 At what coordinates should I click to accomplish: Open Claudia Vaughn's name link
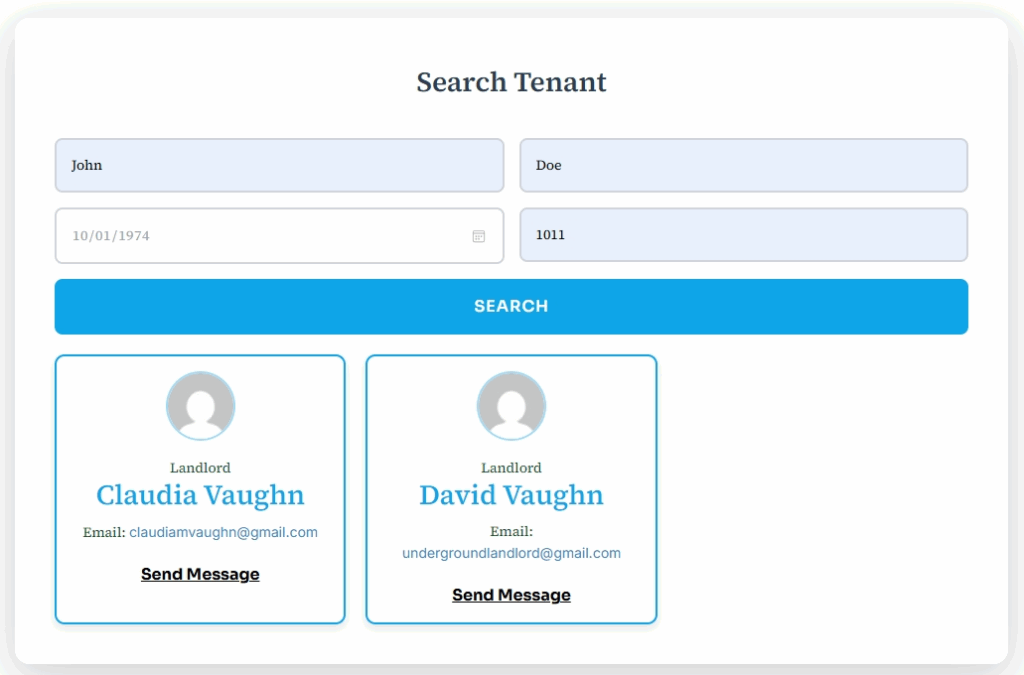(200, 495)
